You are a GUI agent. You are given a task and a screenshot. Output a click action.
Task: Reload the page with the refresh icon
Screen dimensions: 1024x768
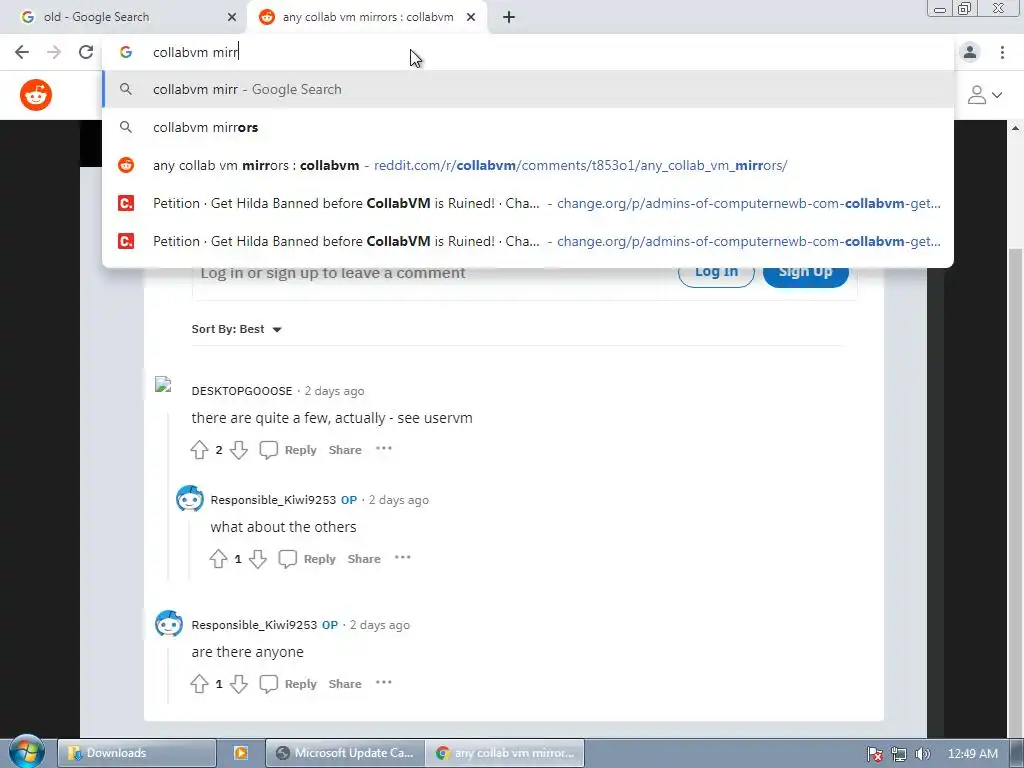[x=86, y=52]
